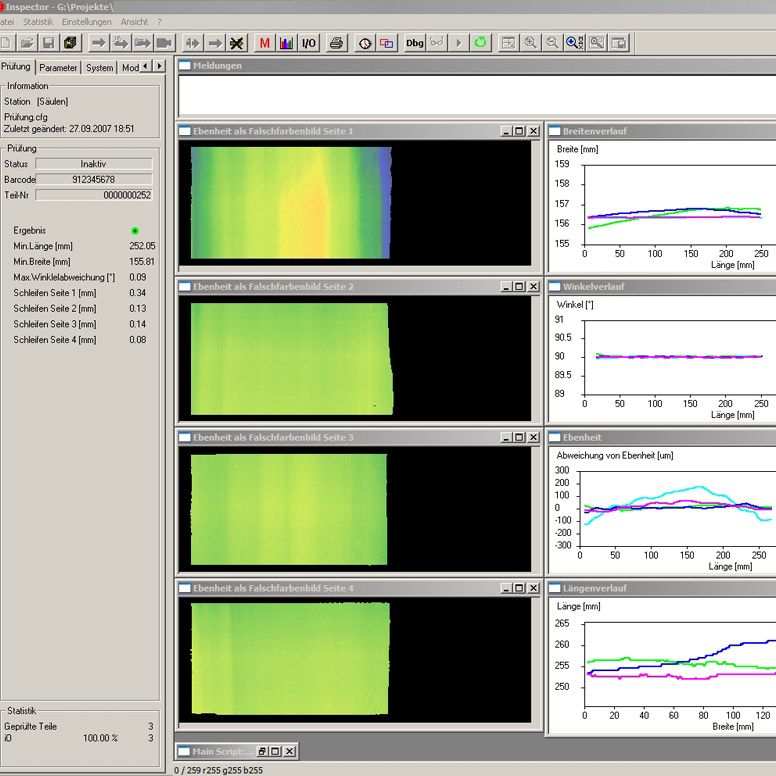Click the Min.Breite value 155.81

142,261
